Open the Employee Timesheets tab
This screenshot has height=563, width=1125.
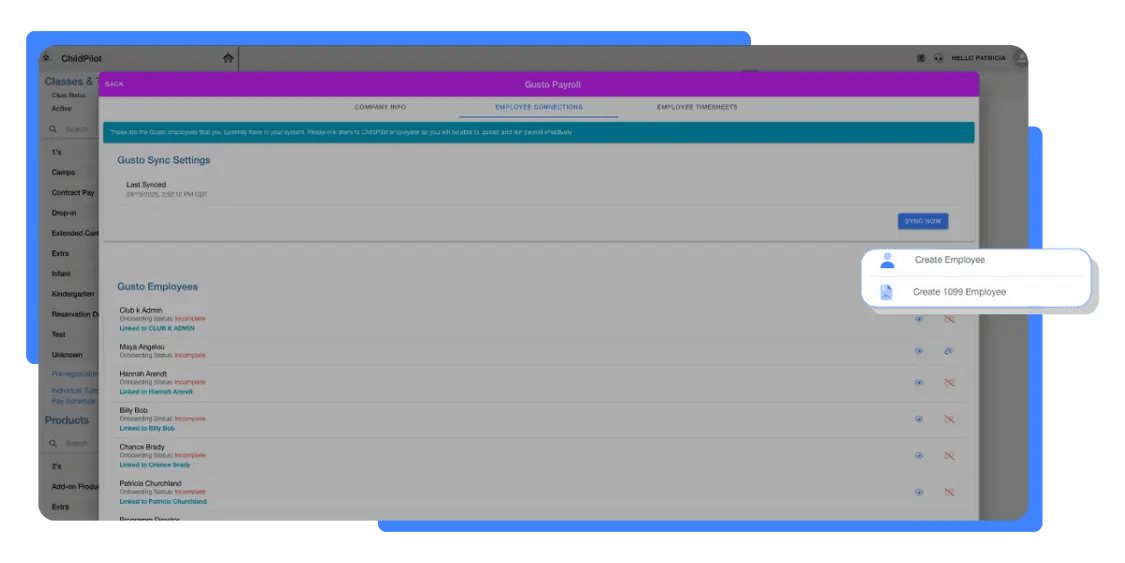pyautogui.click(x=697, y=107)
